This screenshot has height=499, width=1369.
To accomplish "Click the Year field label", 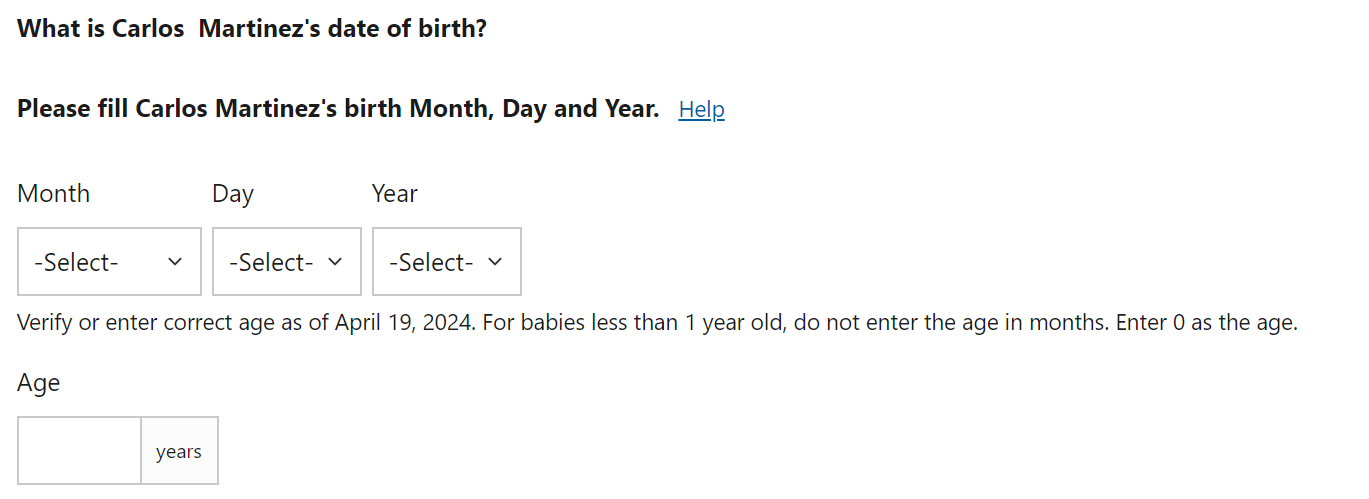I will click(x=394, y=193).
